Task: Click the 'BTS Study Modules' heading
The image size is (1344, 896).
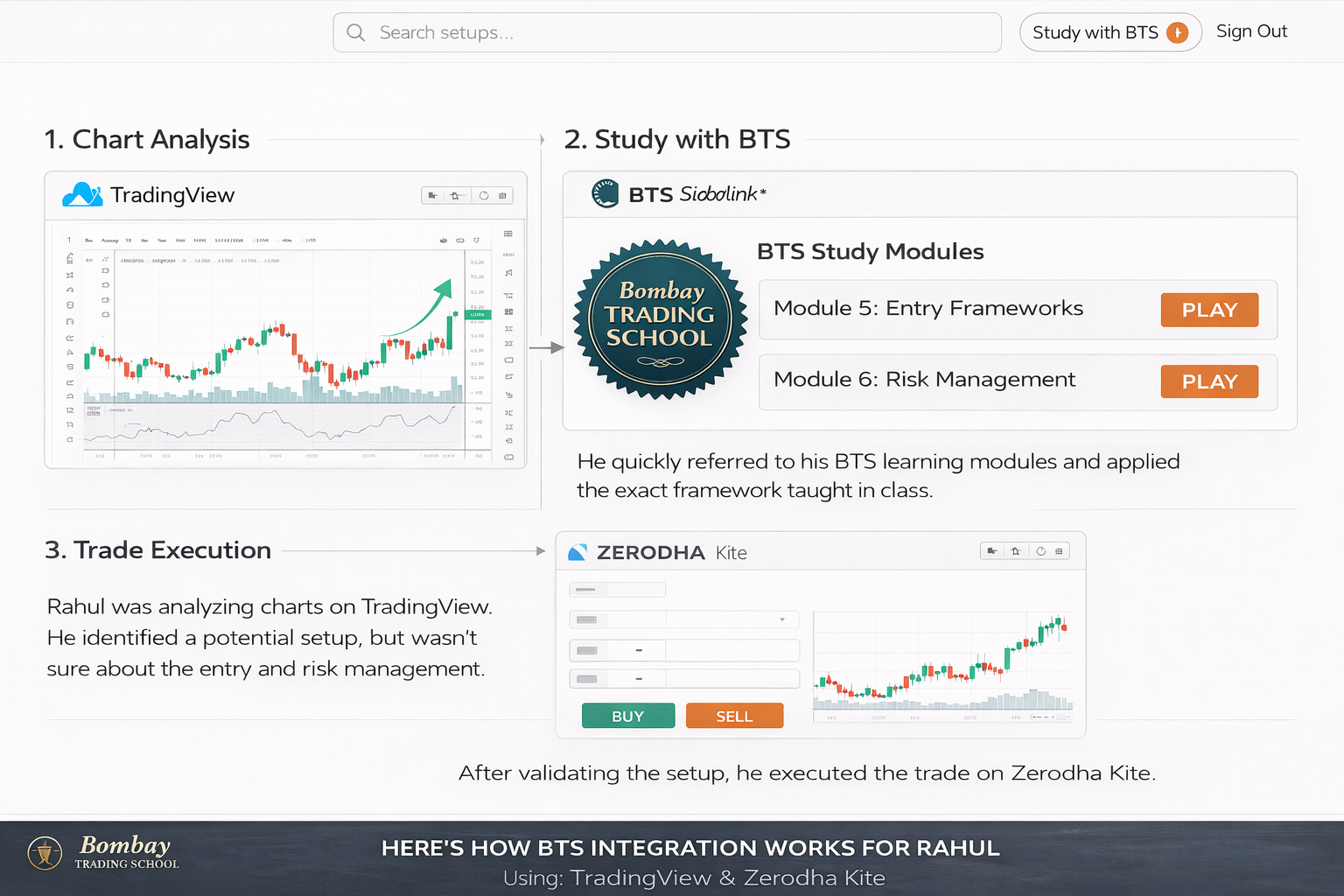Action: coord(871,251)
